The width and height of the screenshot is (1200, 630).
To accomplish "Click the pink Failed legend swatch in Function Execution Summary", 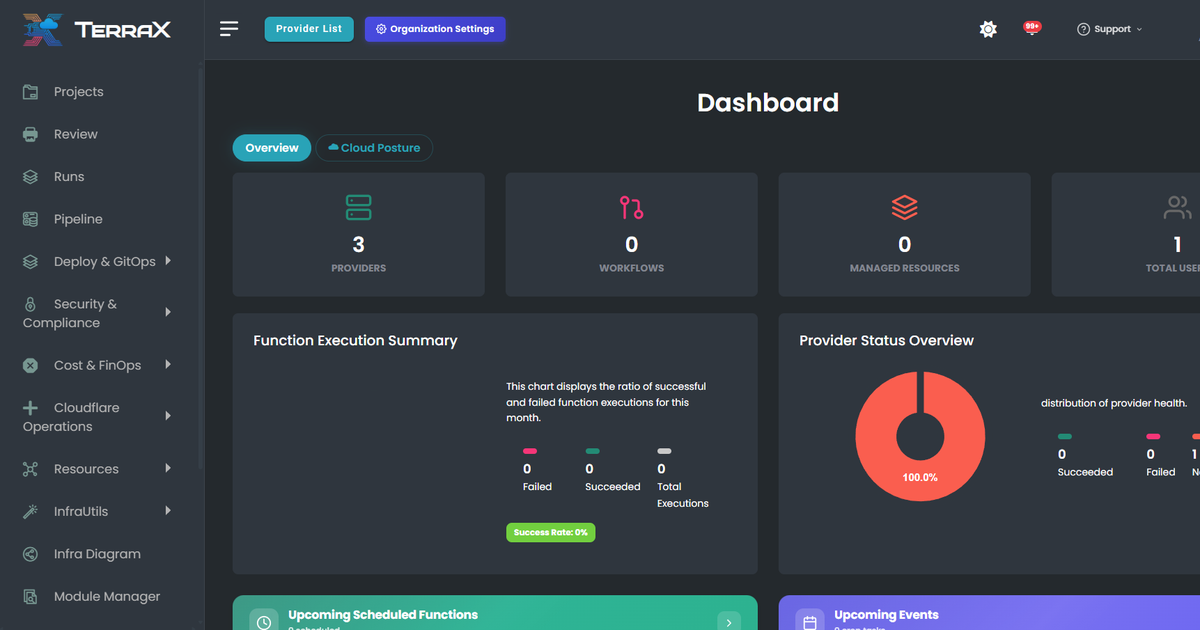I will pos(530,451).
